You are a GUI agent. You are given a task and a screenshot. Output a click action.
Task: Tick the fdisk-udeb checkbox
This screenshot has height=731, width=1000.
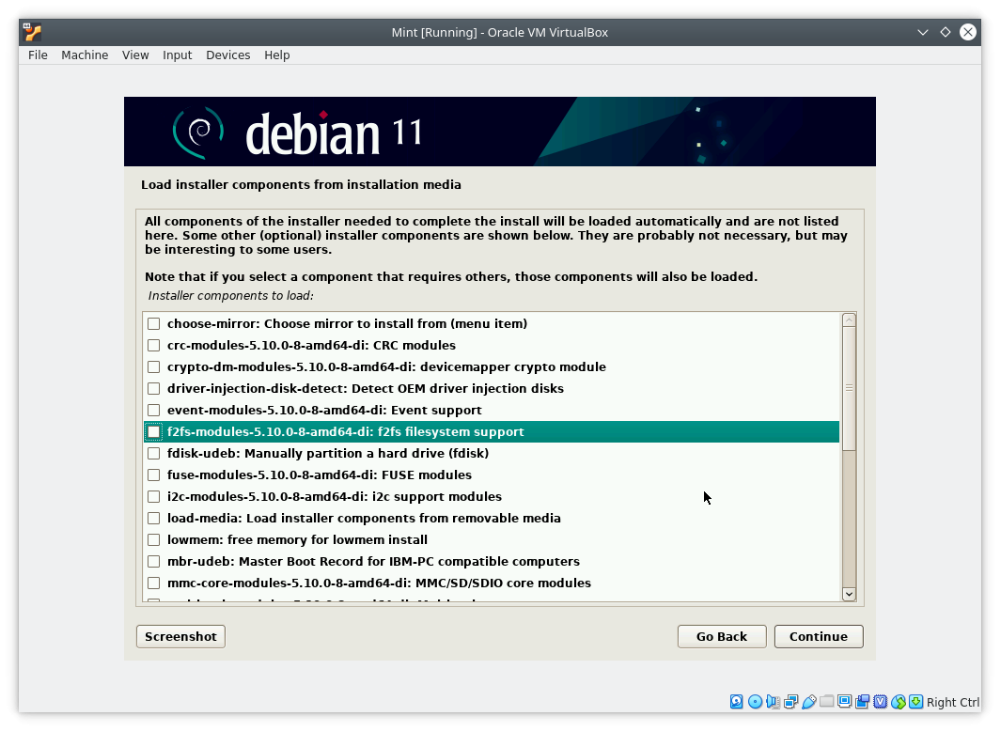point(154,454)
